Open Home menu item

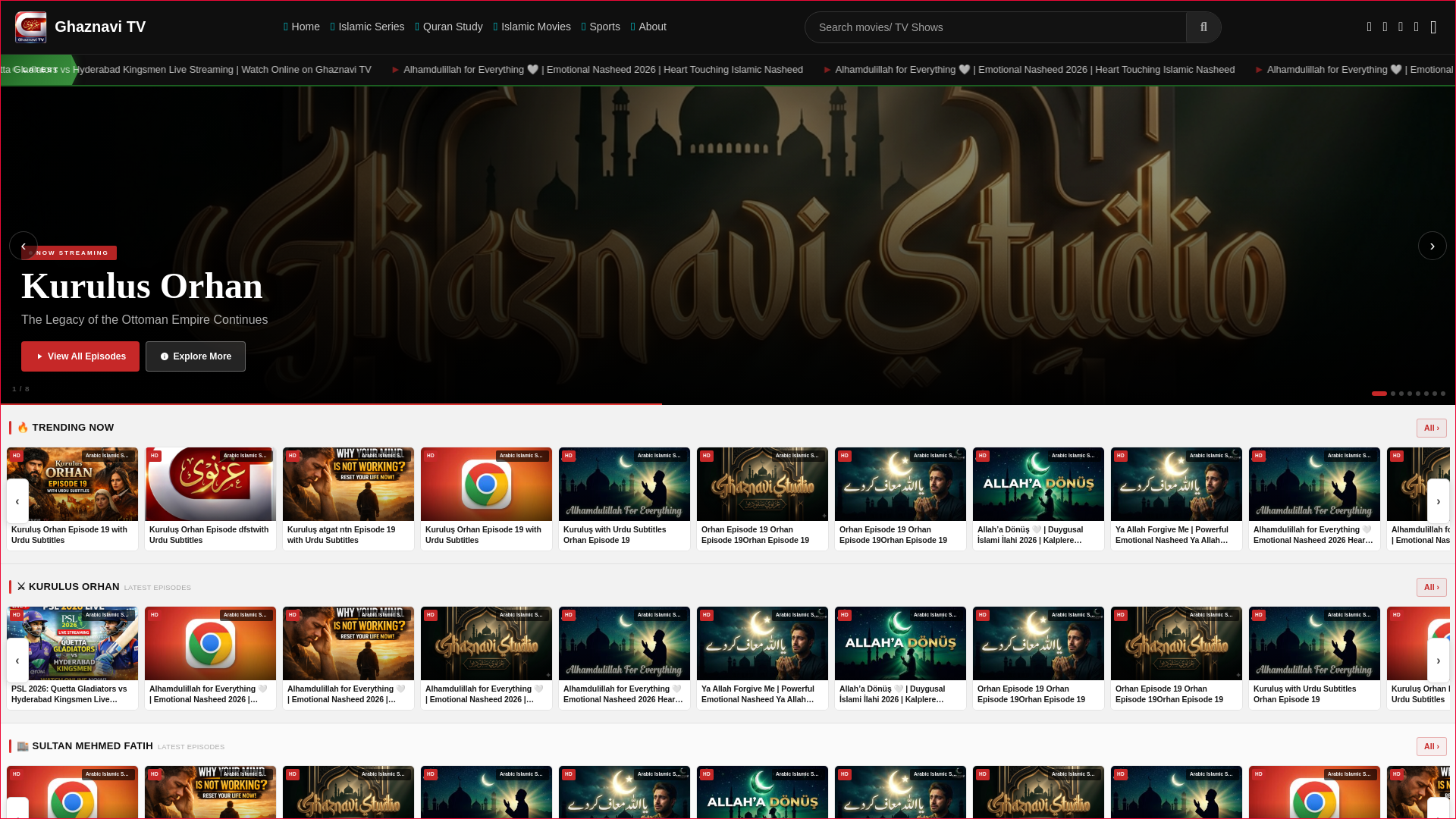point(302,27)
